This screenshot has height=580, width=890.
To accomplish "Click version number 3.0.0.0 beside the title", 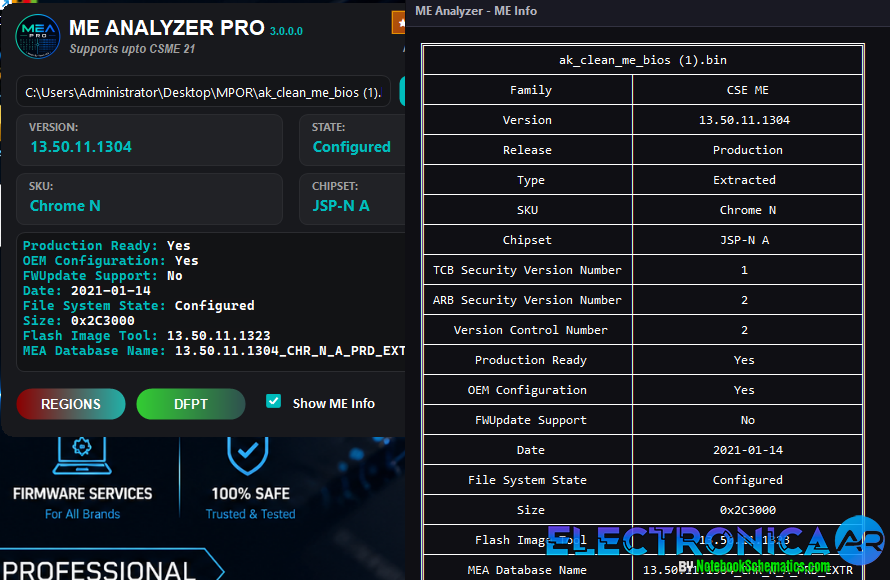I will [x=286, y=31].
